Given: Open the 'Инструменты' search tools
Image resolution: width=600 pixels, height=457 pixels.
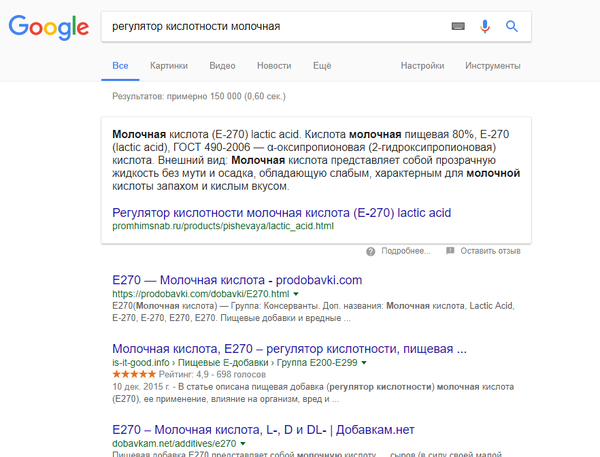Looking at the screenshot, I should coord(492,65).
